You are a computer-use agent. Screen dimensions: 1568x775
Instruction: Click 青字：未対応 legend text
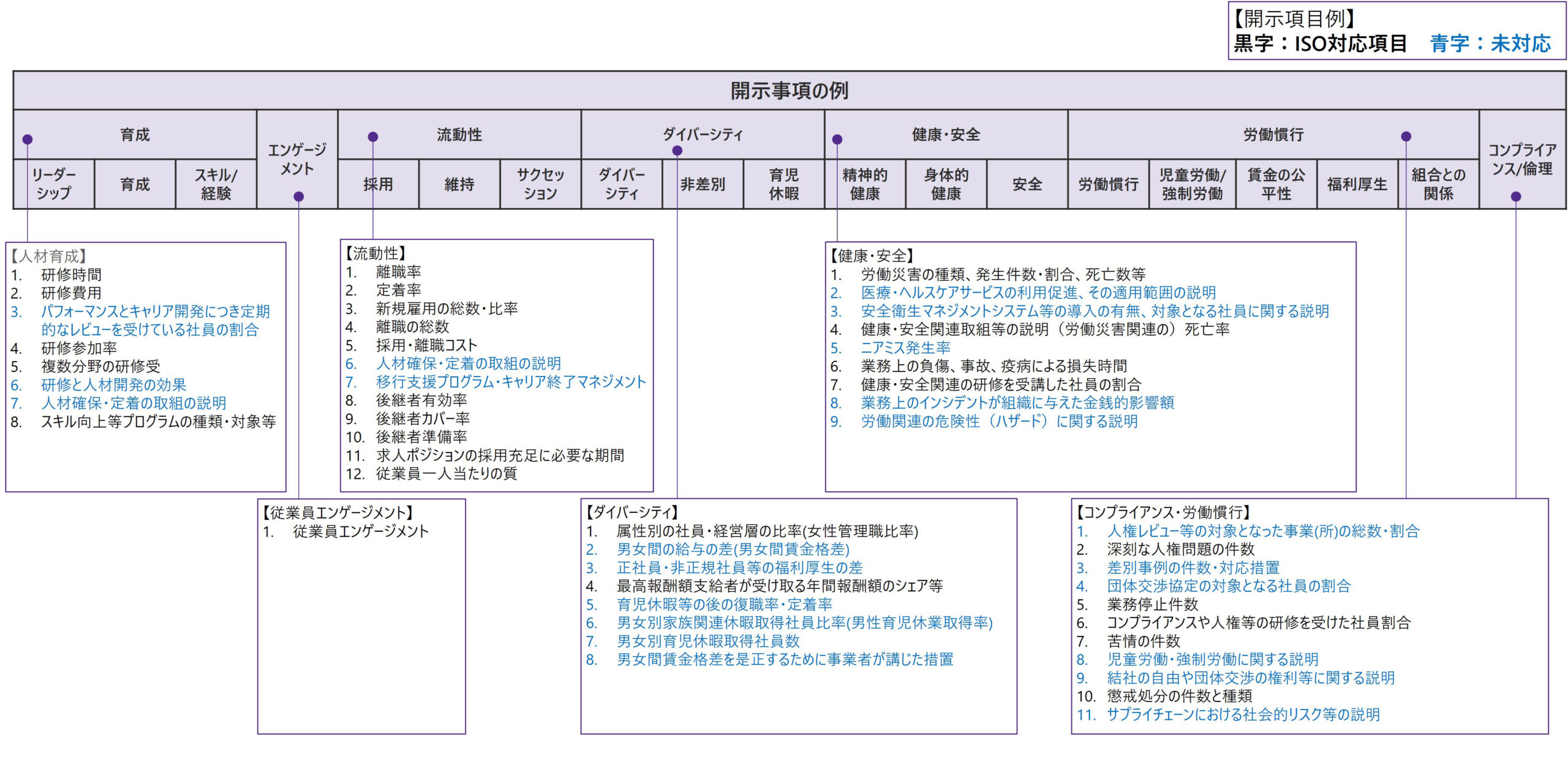tap(1490, 43)
